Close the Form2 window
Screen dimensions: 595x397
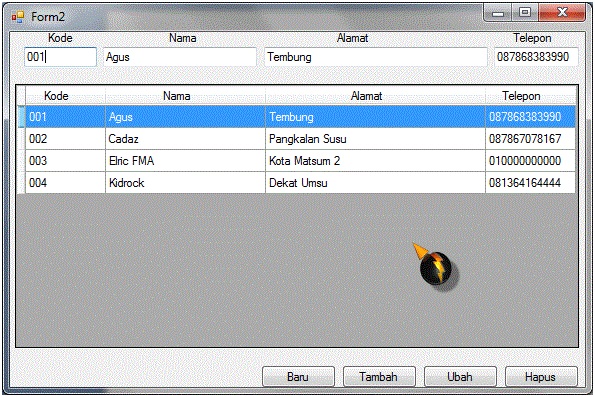tap(562, 13)
